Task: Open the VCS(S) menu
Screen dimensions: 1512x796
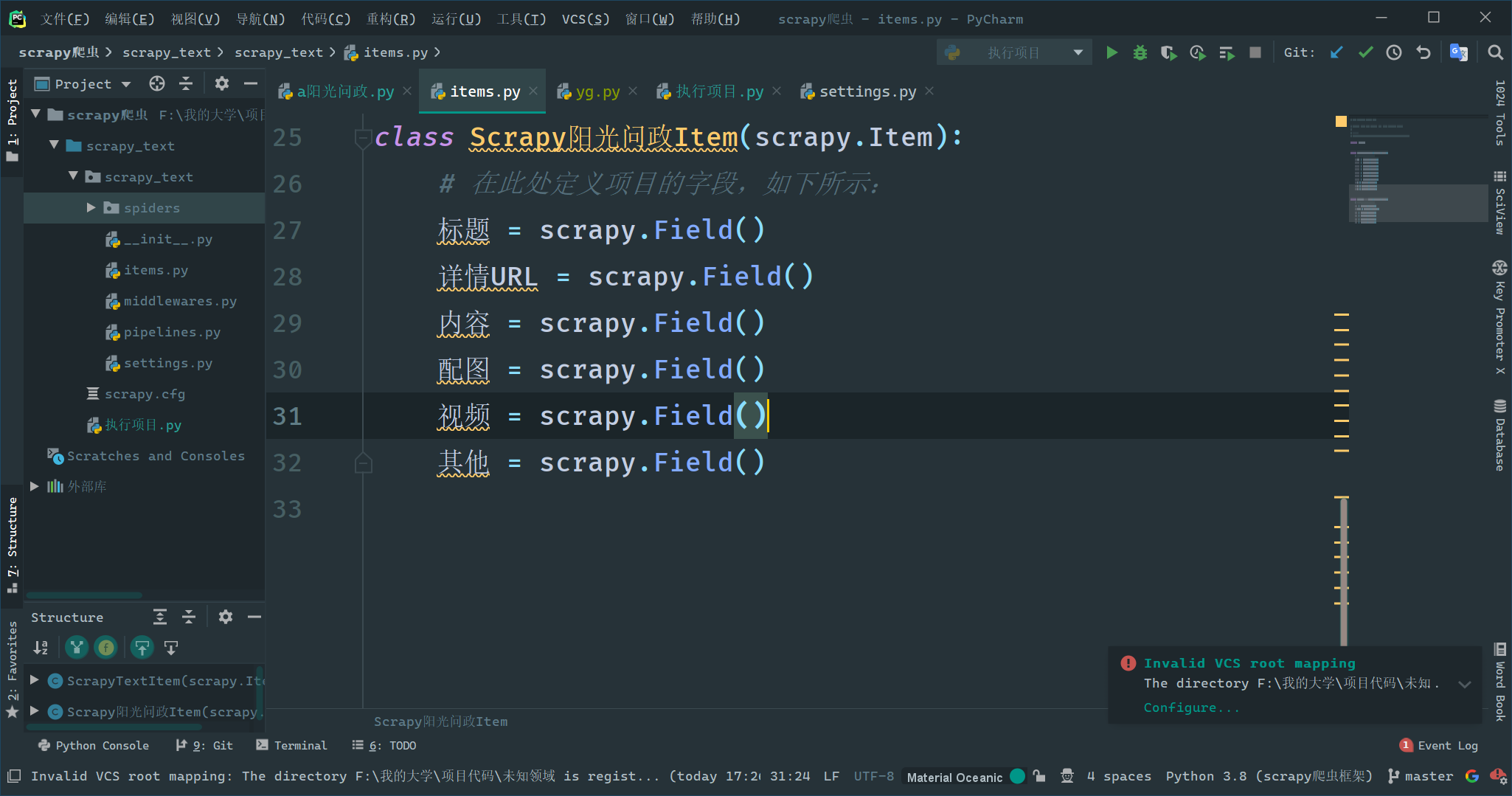Action: (586, 19)
